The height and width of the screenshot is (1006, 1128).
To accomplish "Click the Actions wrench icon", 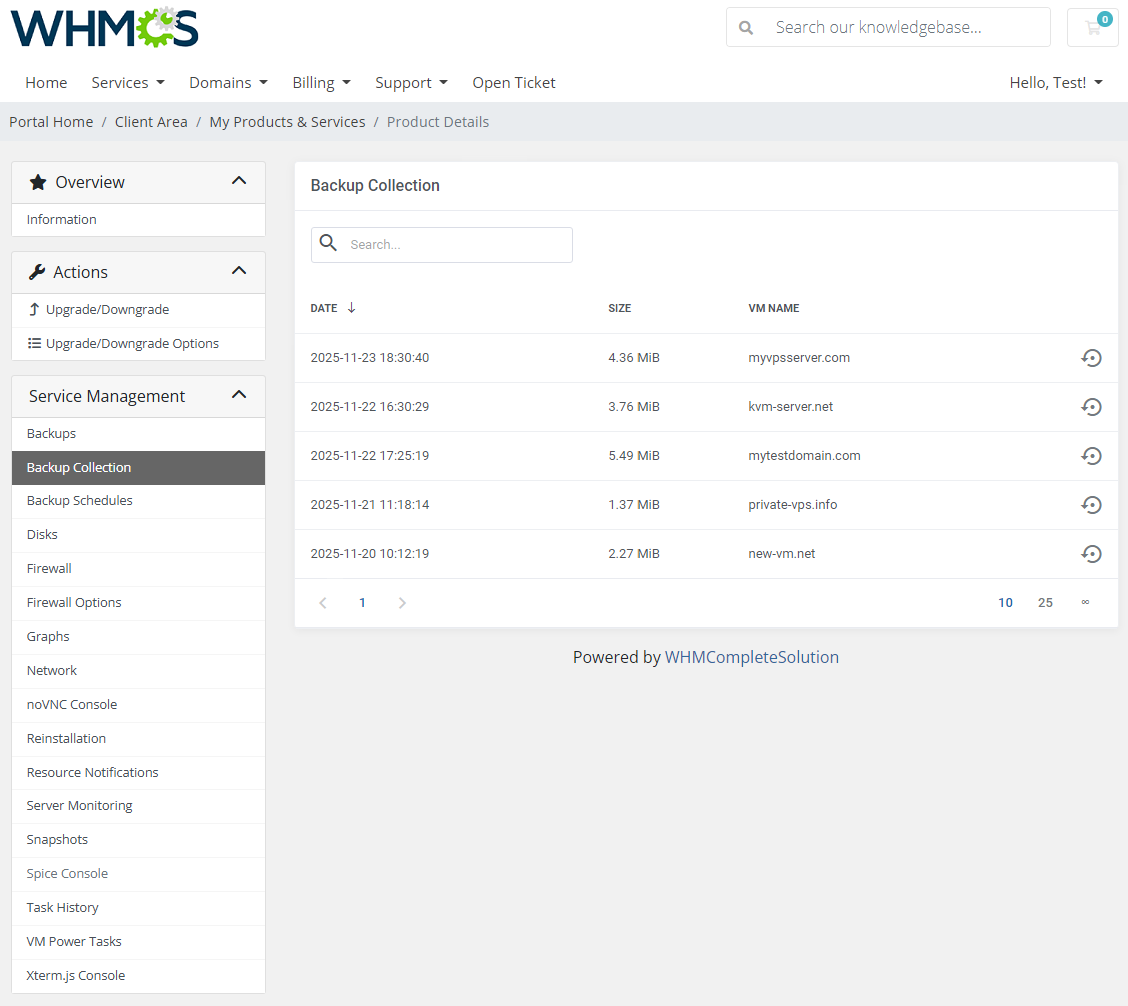I will click(37, 272).
